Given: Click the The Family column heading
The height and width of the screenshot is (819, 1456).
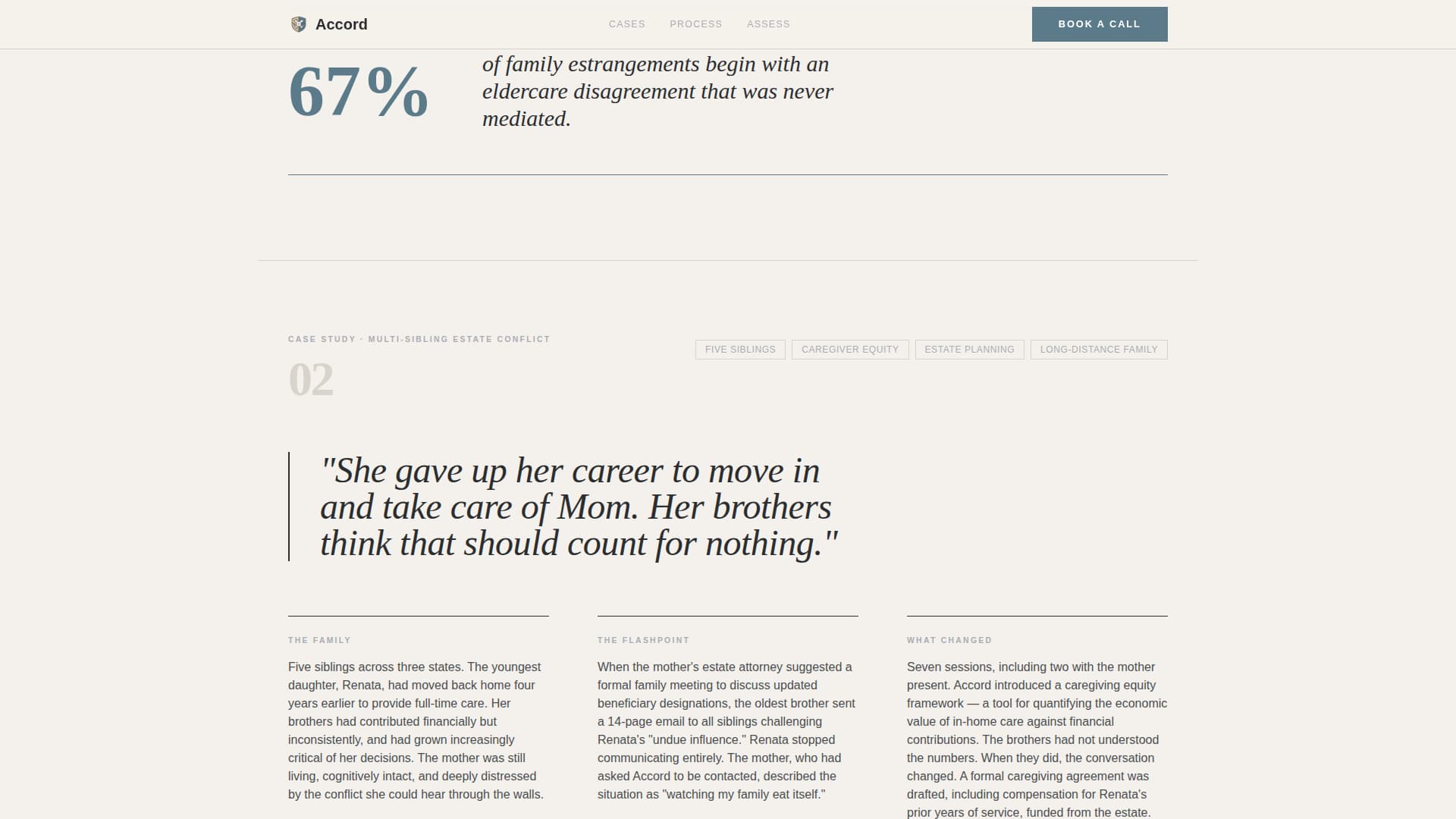Looking at the screenshot, I should tap(319, 640).
